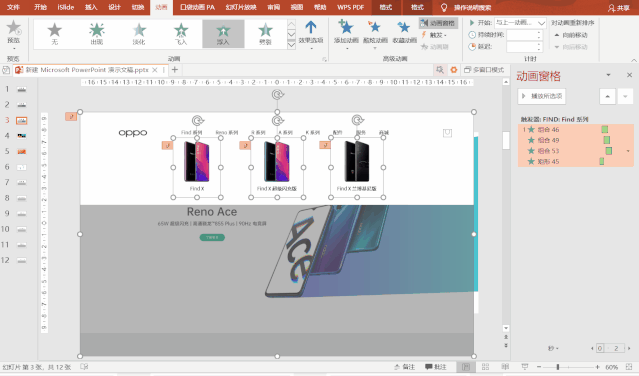Viewport: 639px width, 376px height.
Task: Open the 幻灯片放映 slideshow tab
Action: click(x=241, y=7)
